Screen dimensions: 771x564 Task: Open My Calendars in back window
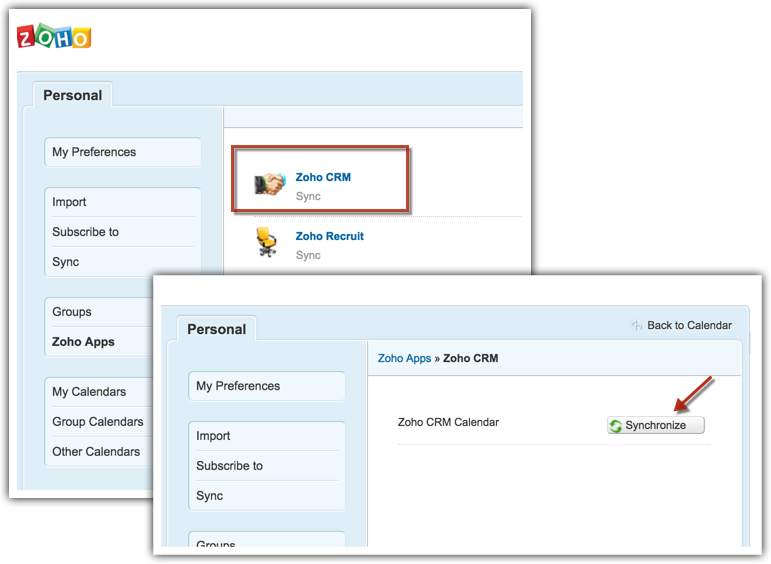click(99, 391)
